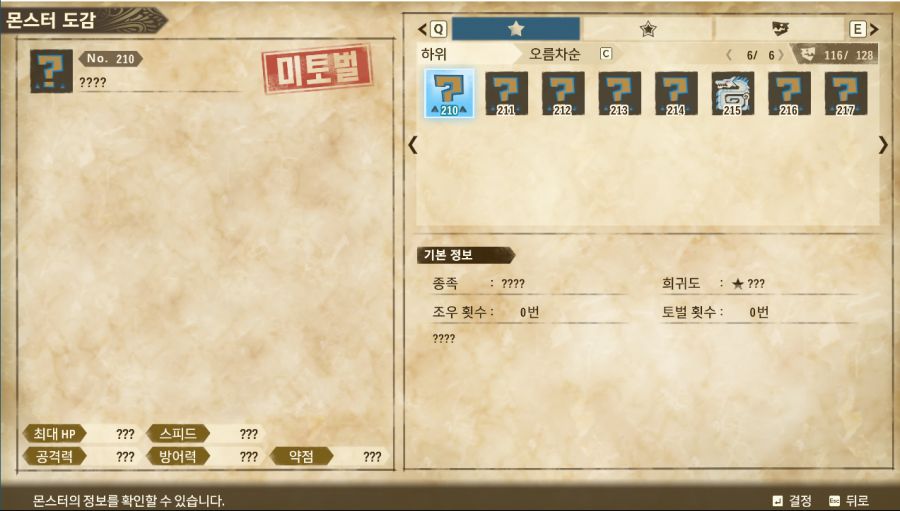Click the 뒤로 back button
The image size is (900, 511).
coord(849,501)
